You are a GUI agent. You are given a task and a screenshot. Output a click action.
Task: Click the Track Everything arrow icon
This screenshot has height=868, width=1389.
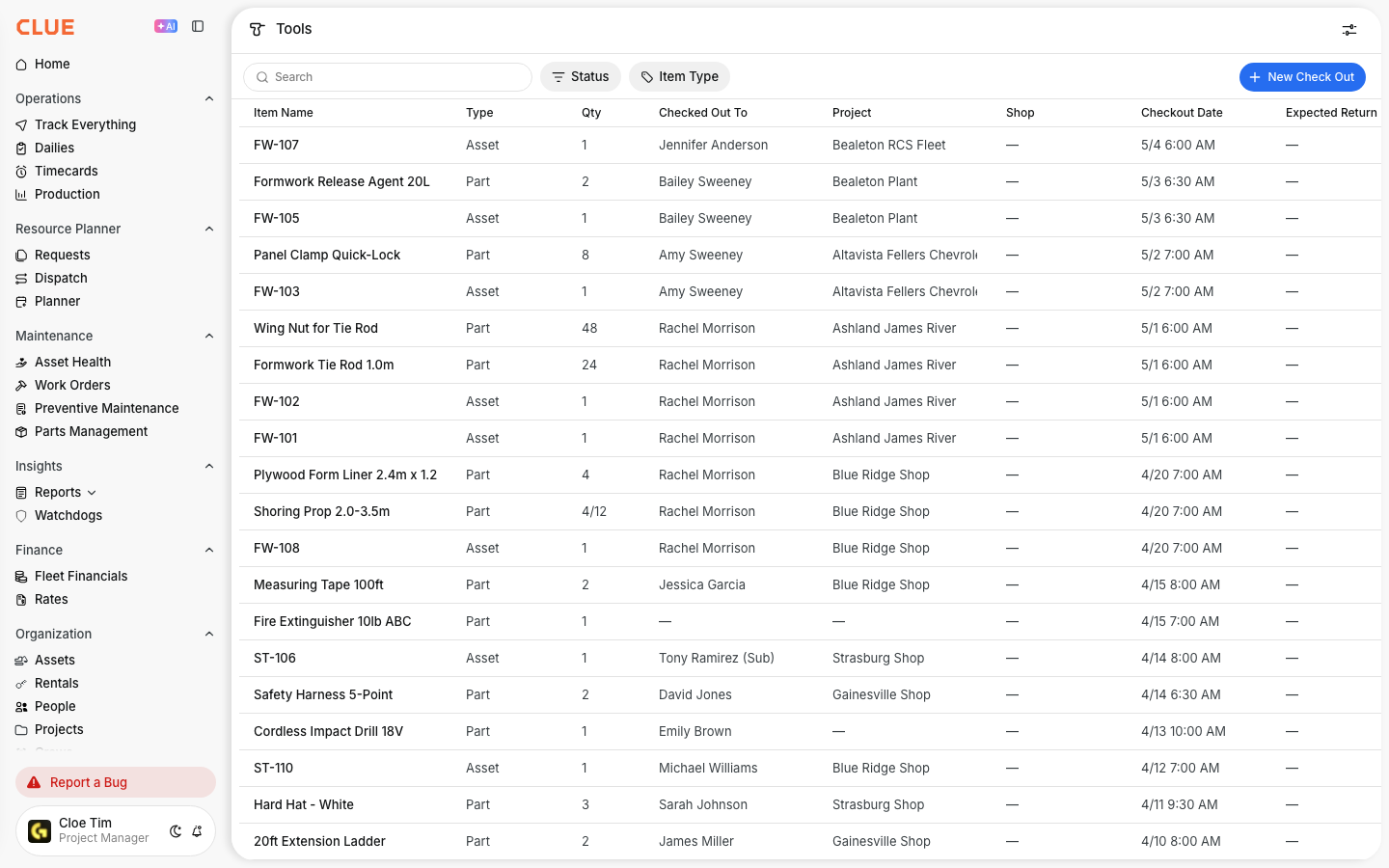click(21, 125)
